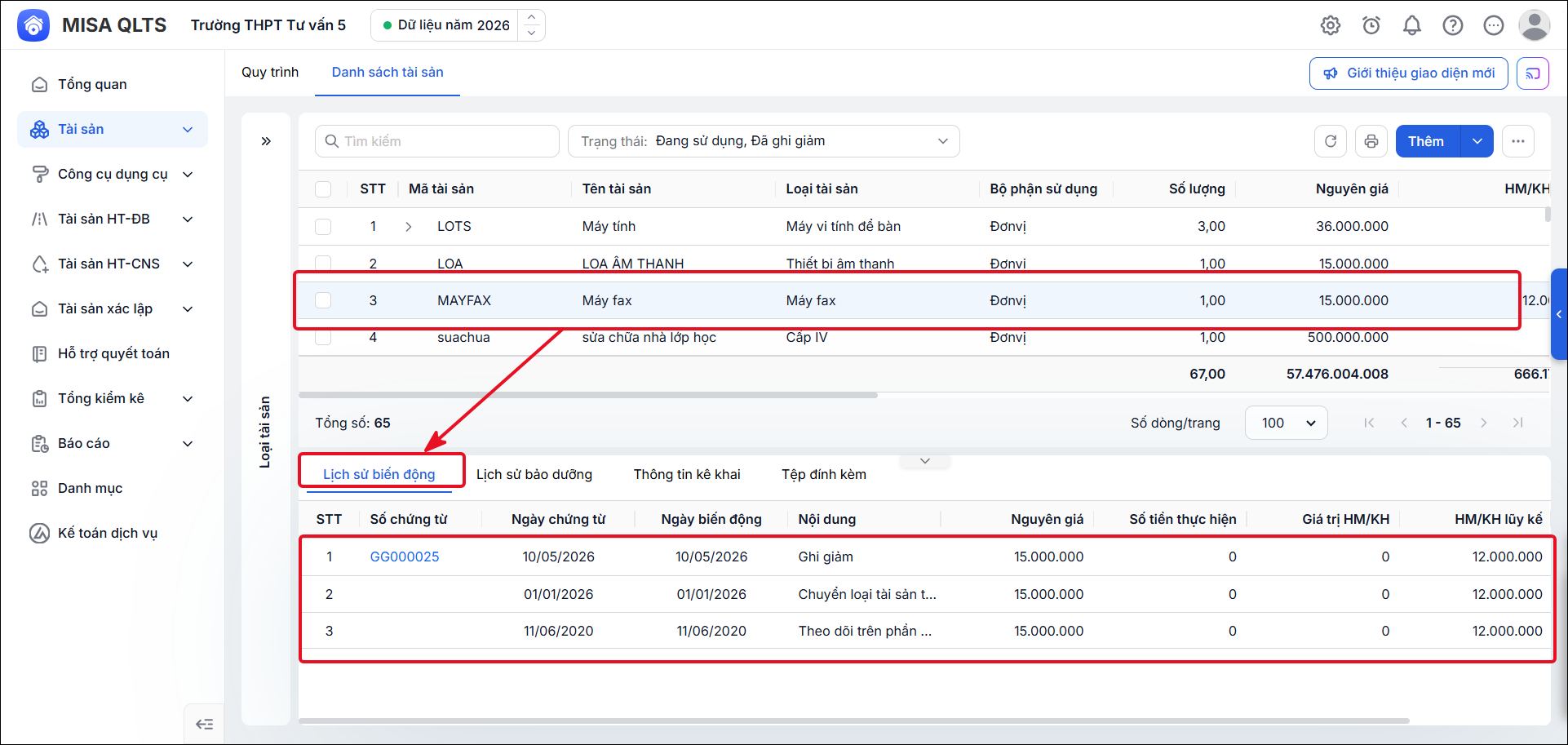Collapse the left sidebar menu

[x=205, y=724]
